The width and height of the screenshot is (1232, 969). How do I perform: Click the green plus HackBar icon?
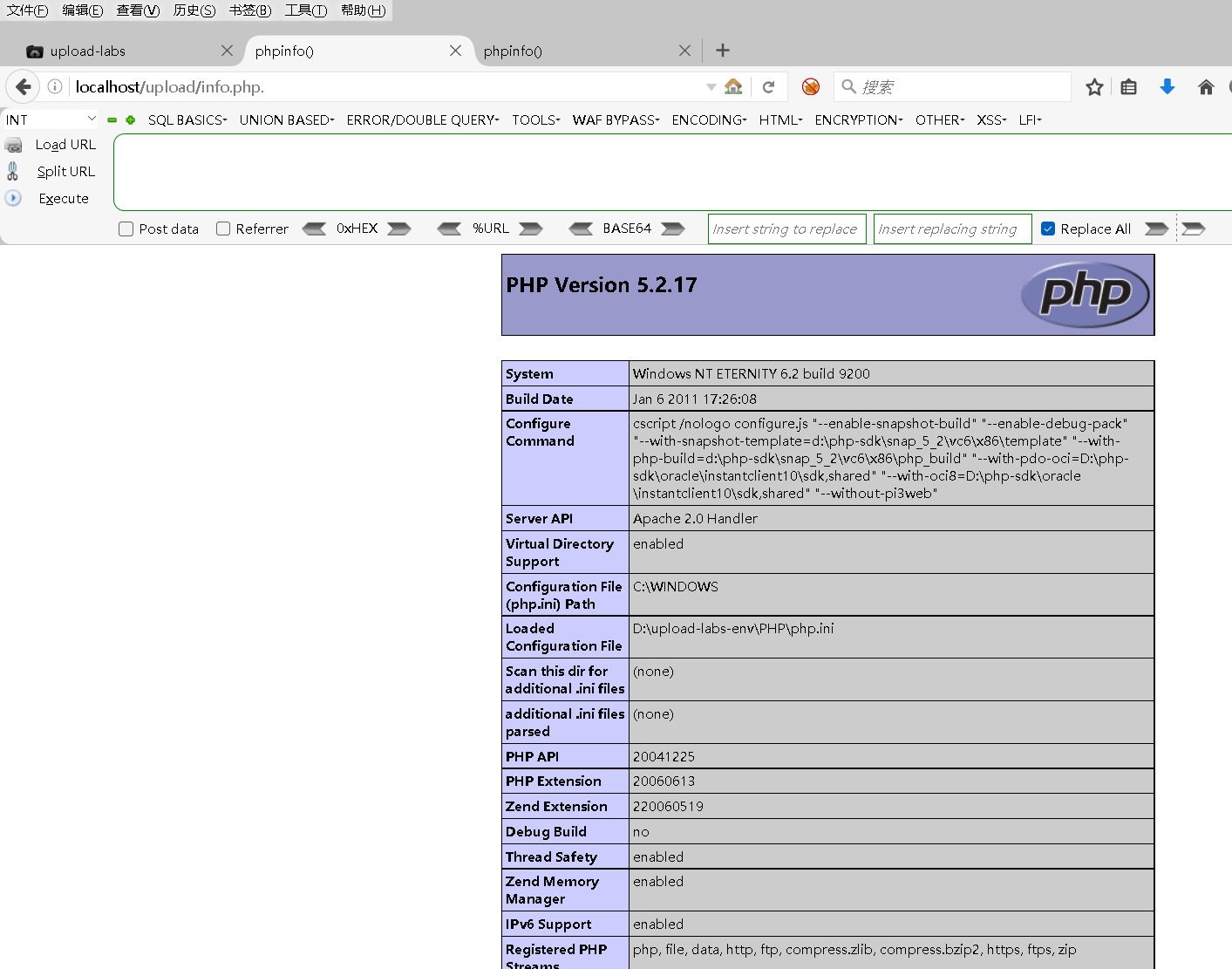point(130,120)
